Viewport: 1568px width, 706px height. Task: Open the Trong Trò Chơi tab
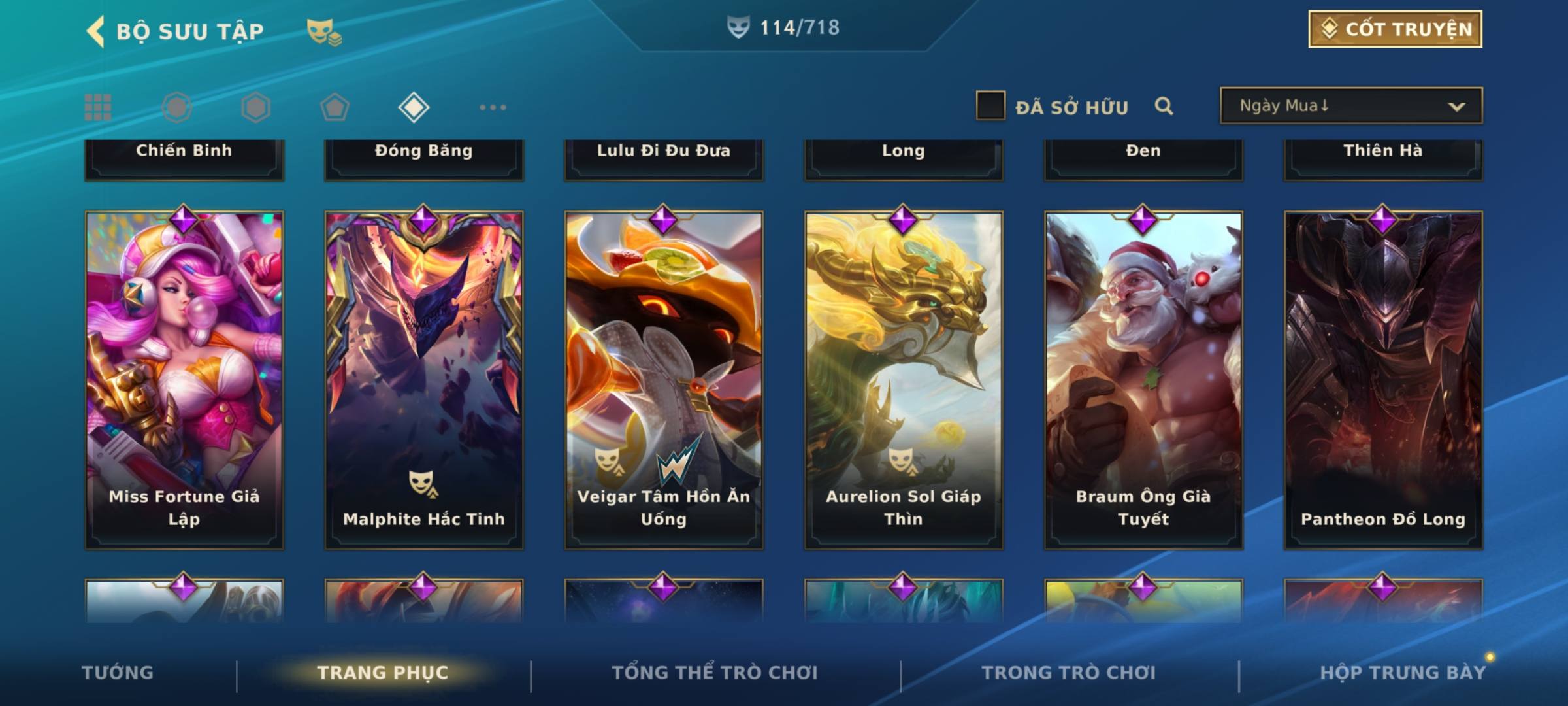click(1069, 673)
